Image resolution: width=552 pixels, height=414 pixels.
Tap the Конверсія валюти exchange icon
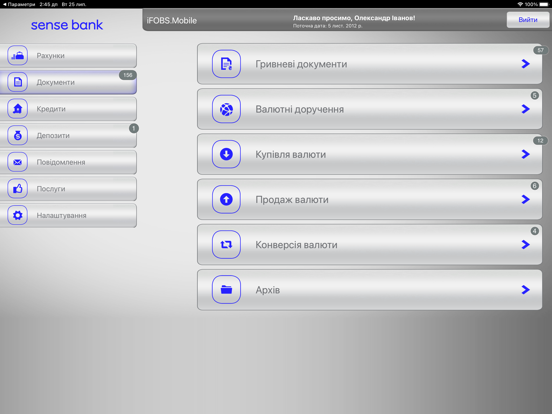[x=226, y=244]
